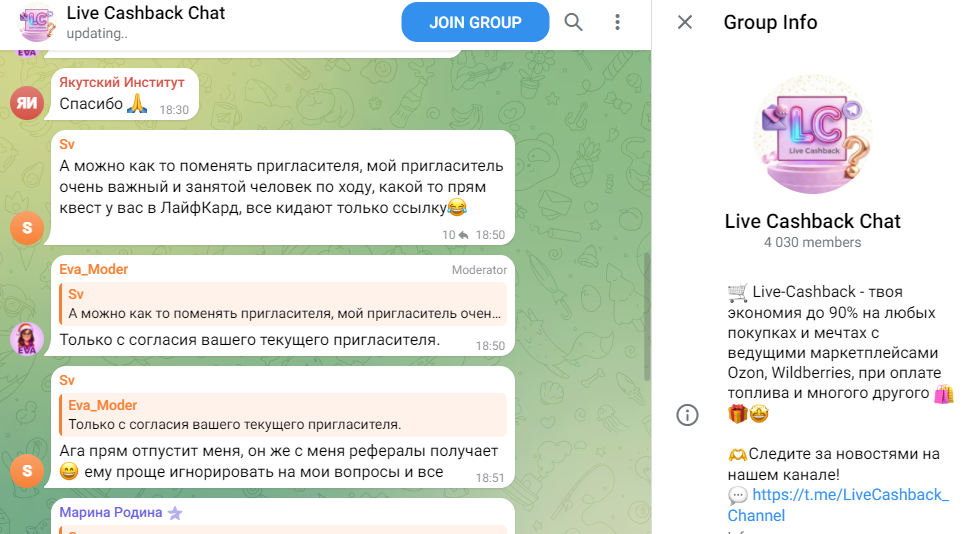Image resolution: width=973 pixels, height=534 pixels.
Task: Click the Марина Родина sender name
Action: (x=110, y=513)
